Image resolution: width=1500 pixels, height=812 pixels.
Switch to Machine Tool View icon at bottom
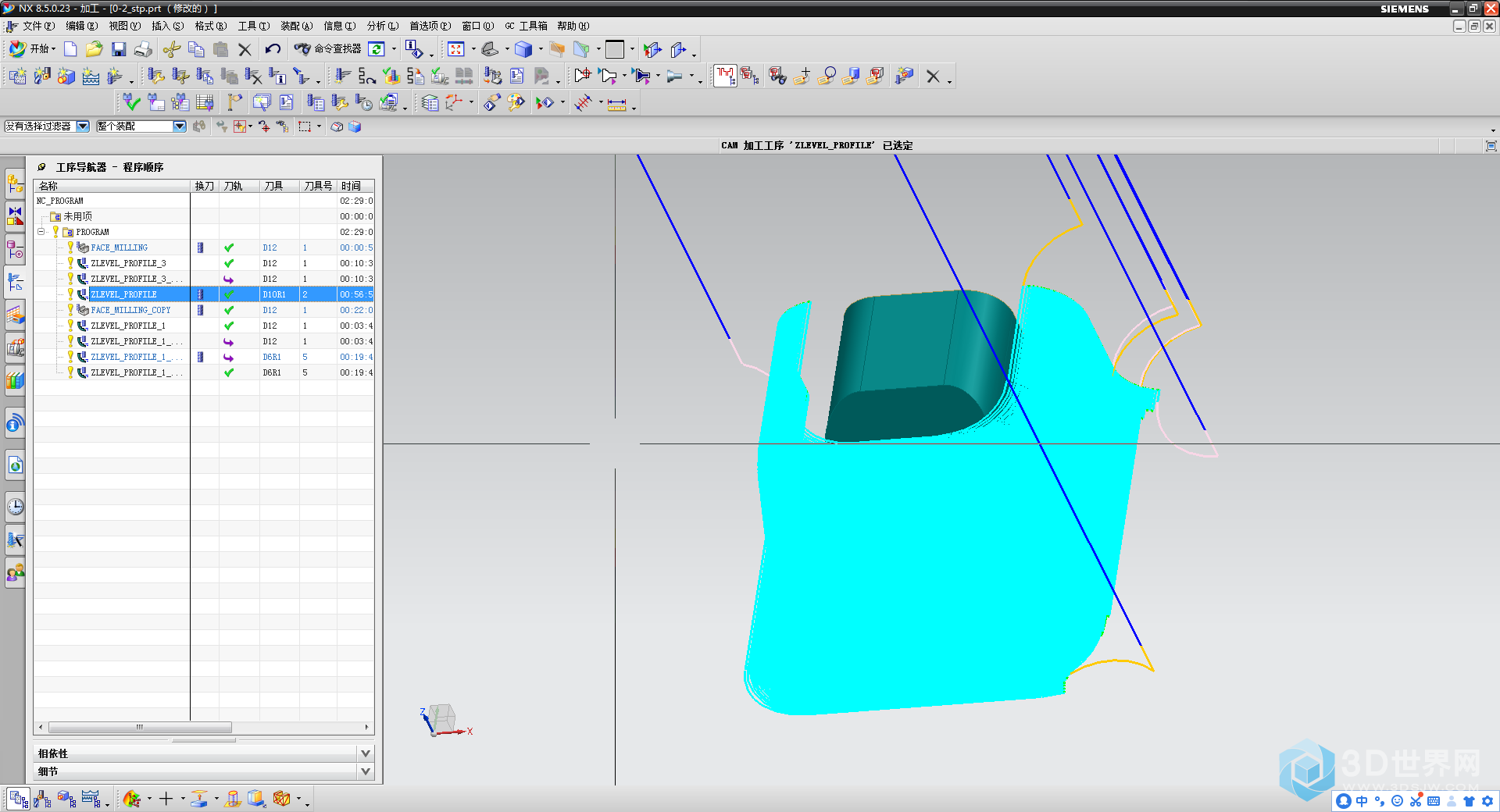pos(42,799)
